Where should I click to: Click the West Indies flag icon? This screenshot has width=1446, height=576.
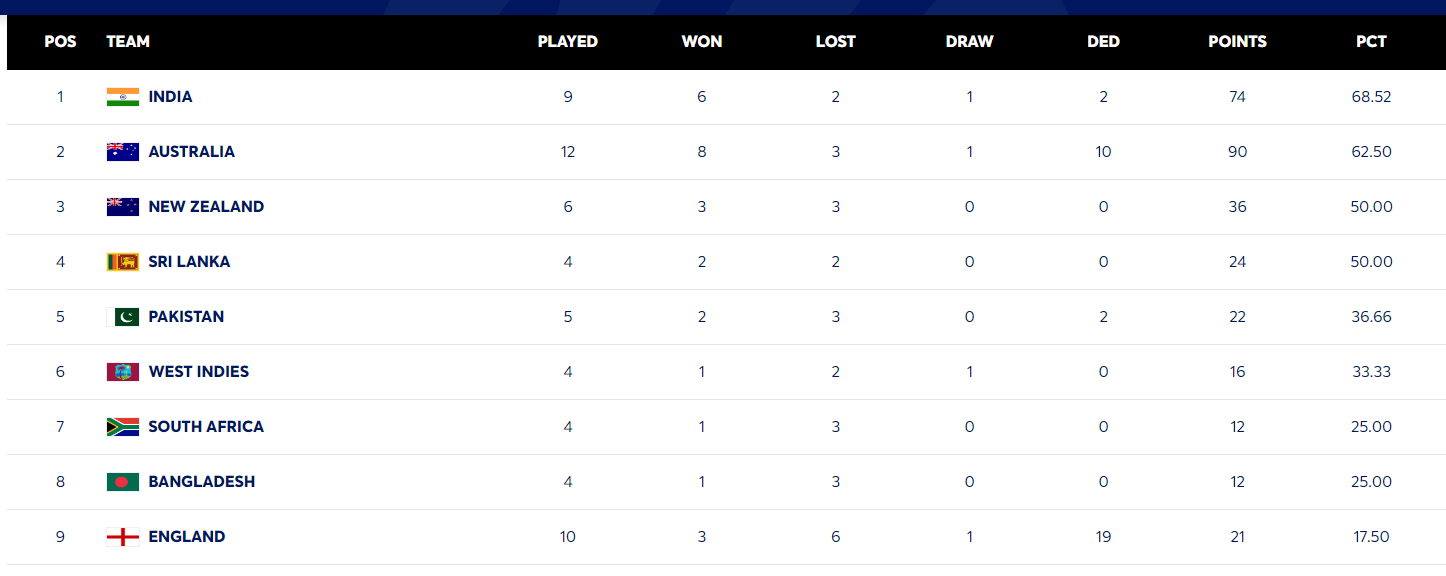pos(123,372)
